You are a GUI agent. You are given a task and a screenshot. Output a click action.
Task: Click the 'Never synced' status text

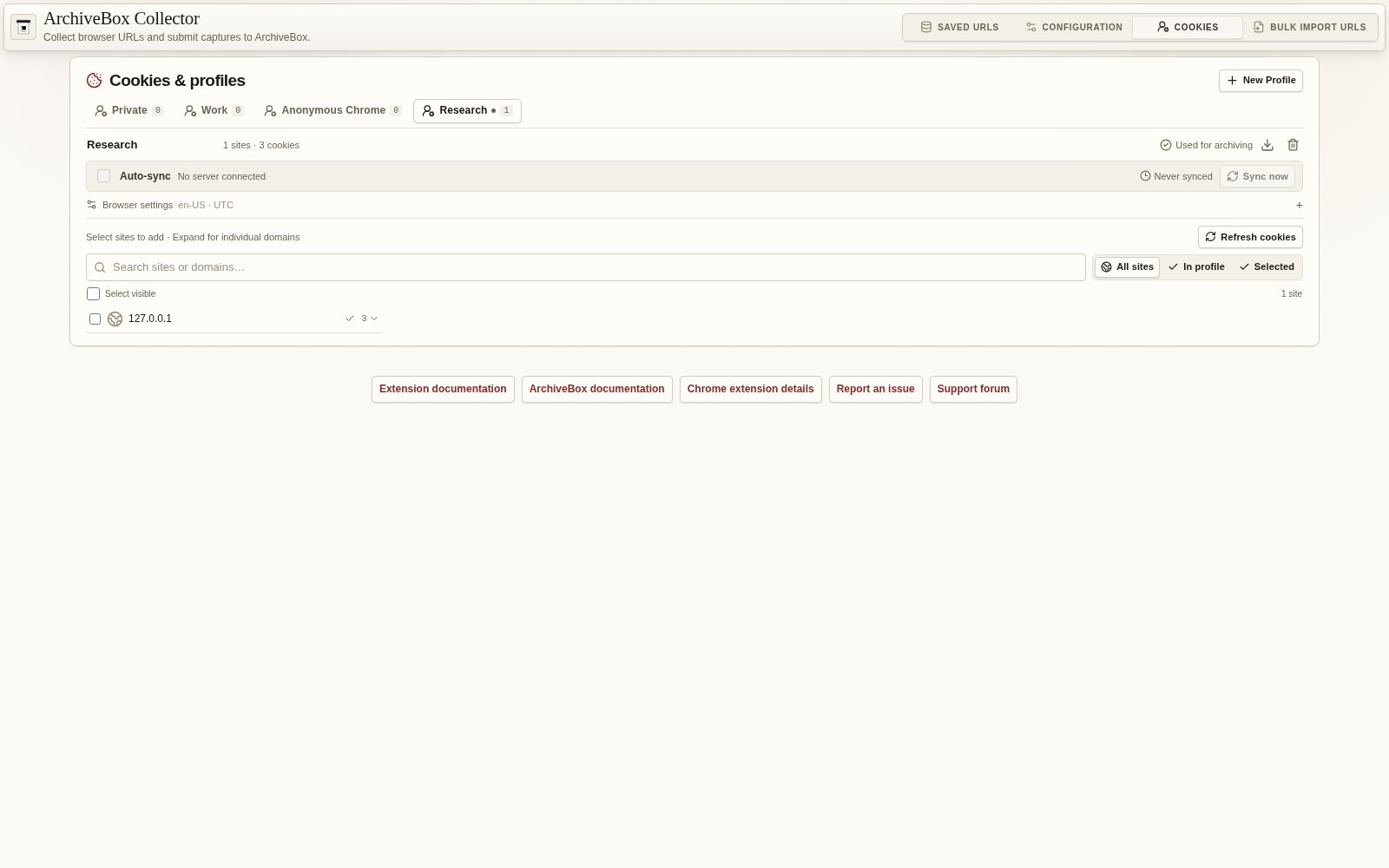1183,176
